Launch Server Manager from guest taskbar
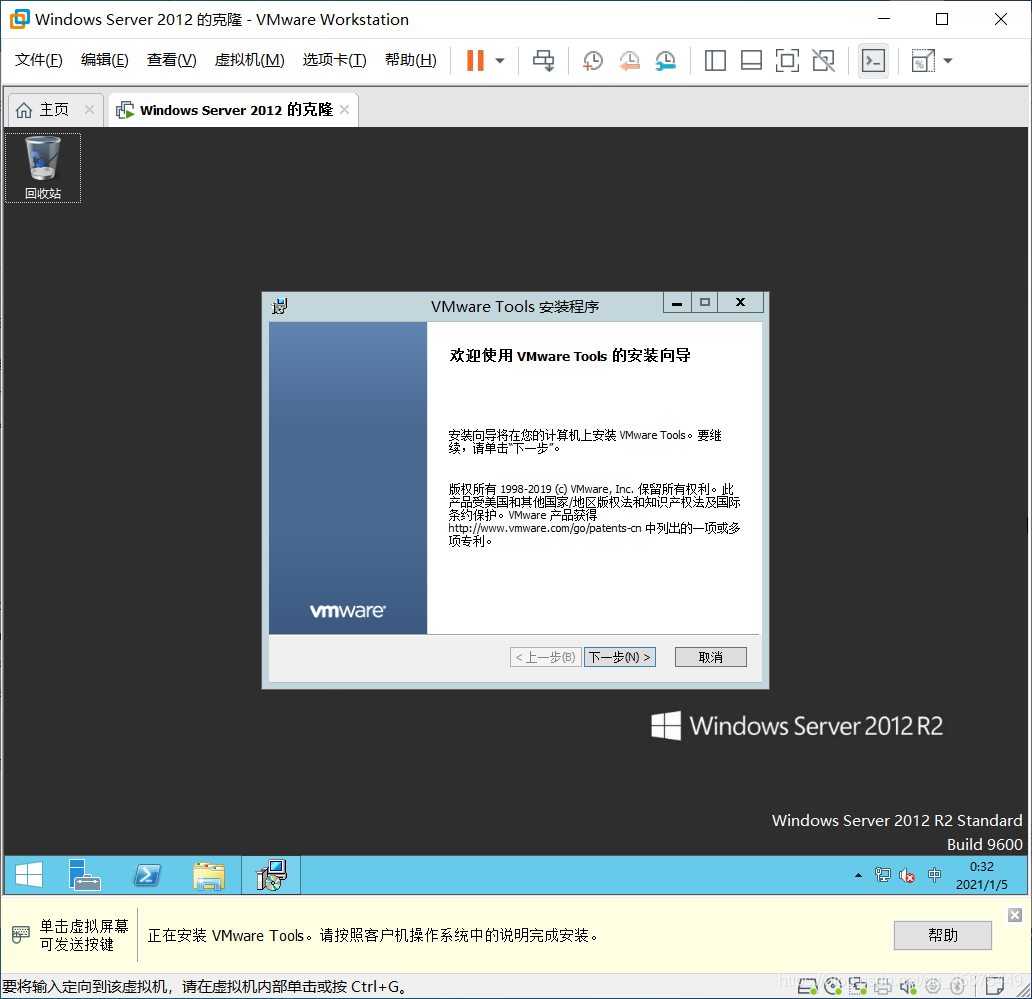Screen dimensions: 1032x999 [x=84, y=875]
